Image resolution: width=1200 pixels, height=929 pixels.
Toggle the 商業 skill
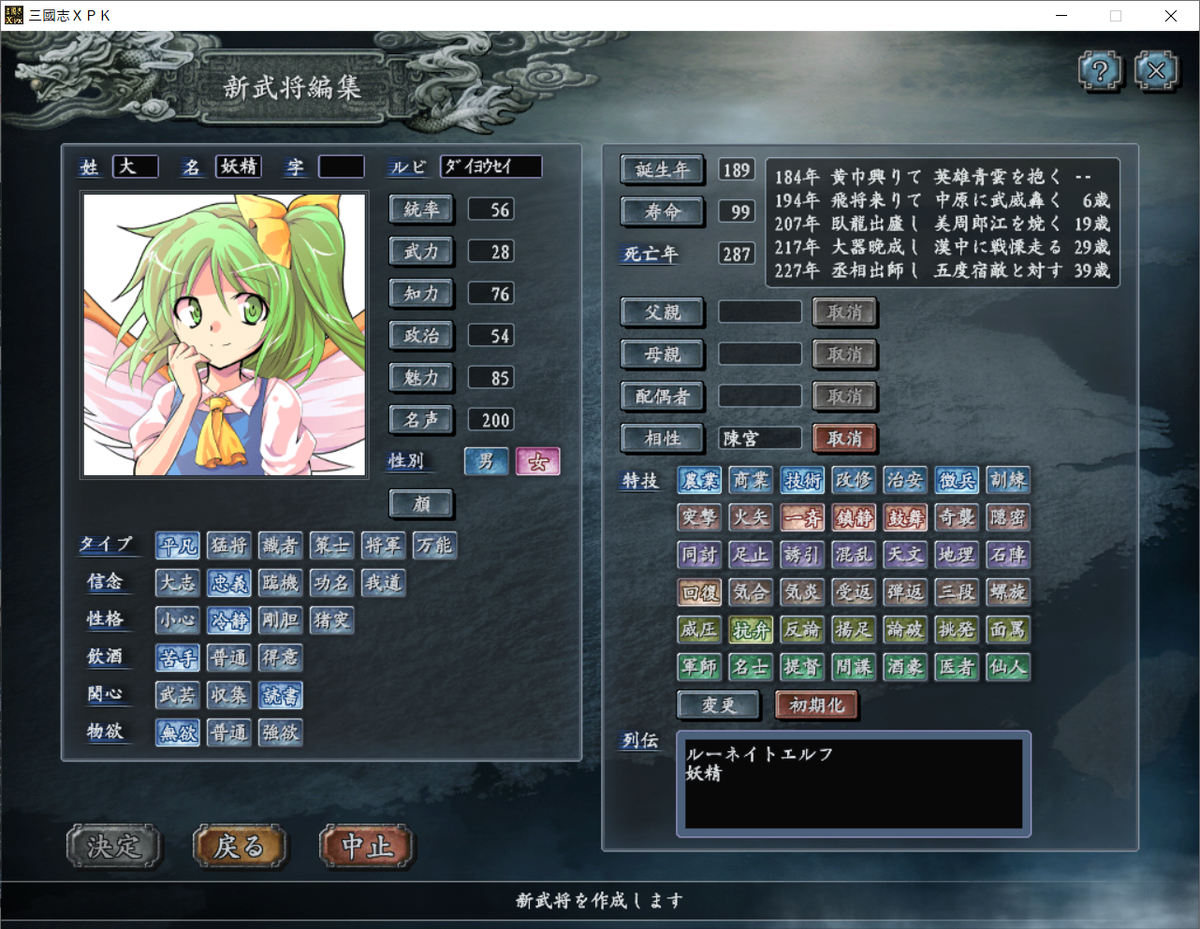(750, 481)
